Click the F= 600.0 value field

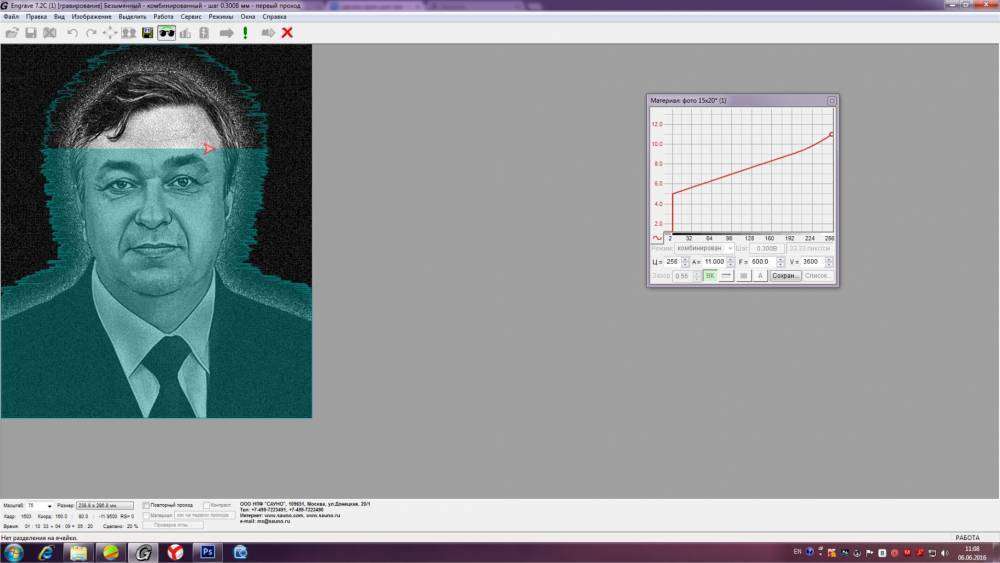[x=763, y=261]
